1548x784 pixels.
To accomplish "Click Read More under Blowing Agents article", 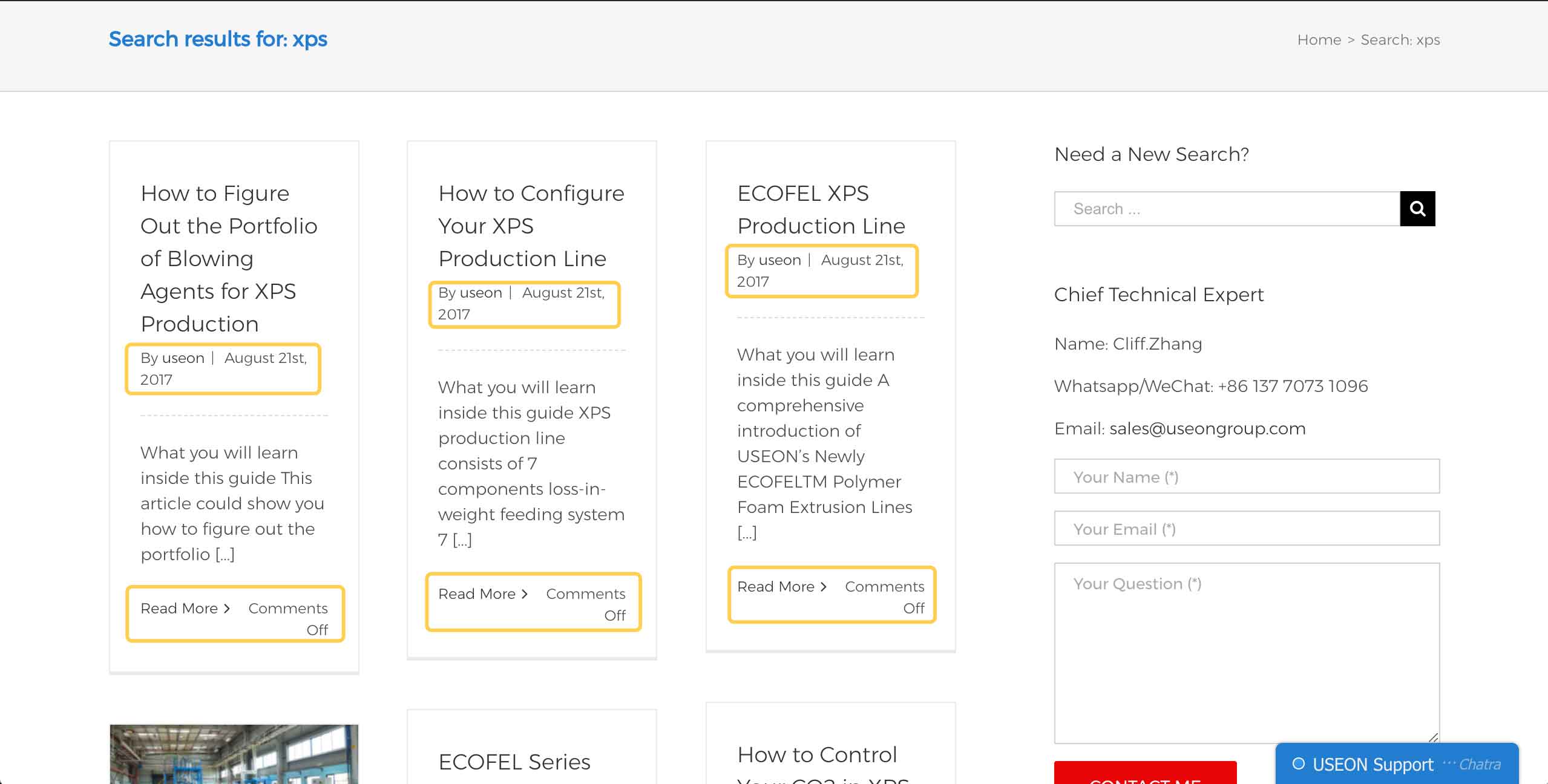I will coord(185,608).
